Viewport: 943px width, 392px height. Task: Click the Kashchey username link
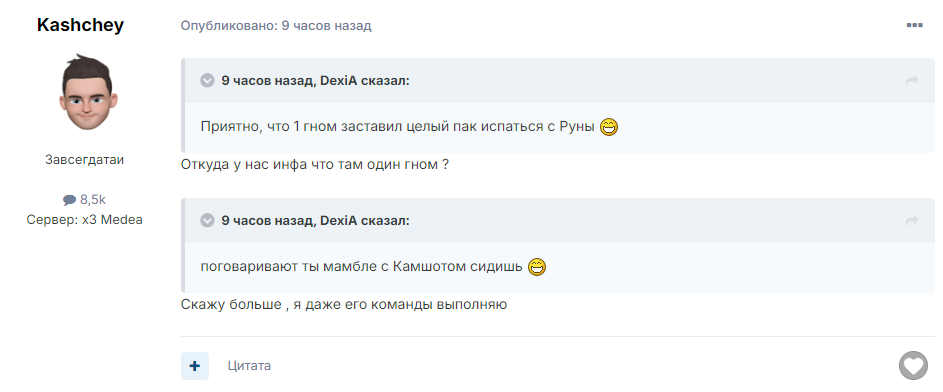pyautogui.click(x=80, y=25)
